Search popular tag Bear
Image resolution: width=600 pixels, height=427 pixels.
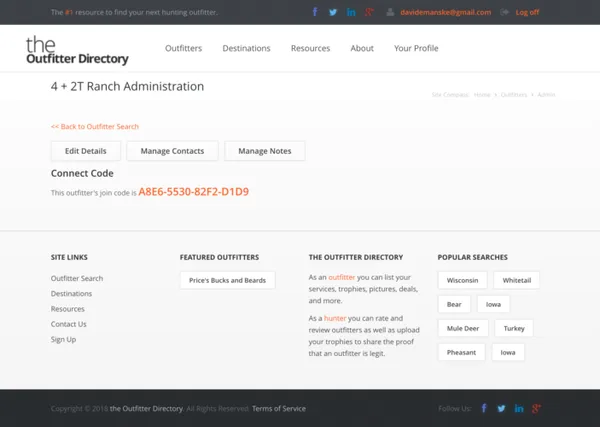[454, 304]
